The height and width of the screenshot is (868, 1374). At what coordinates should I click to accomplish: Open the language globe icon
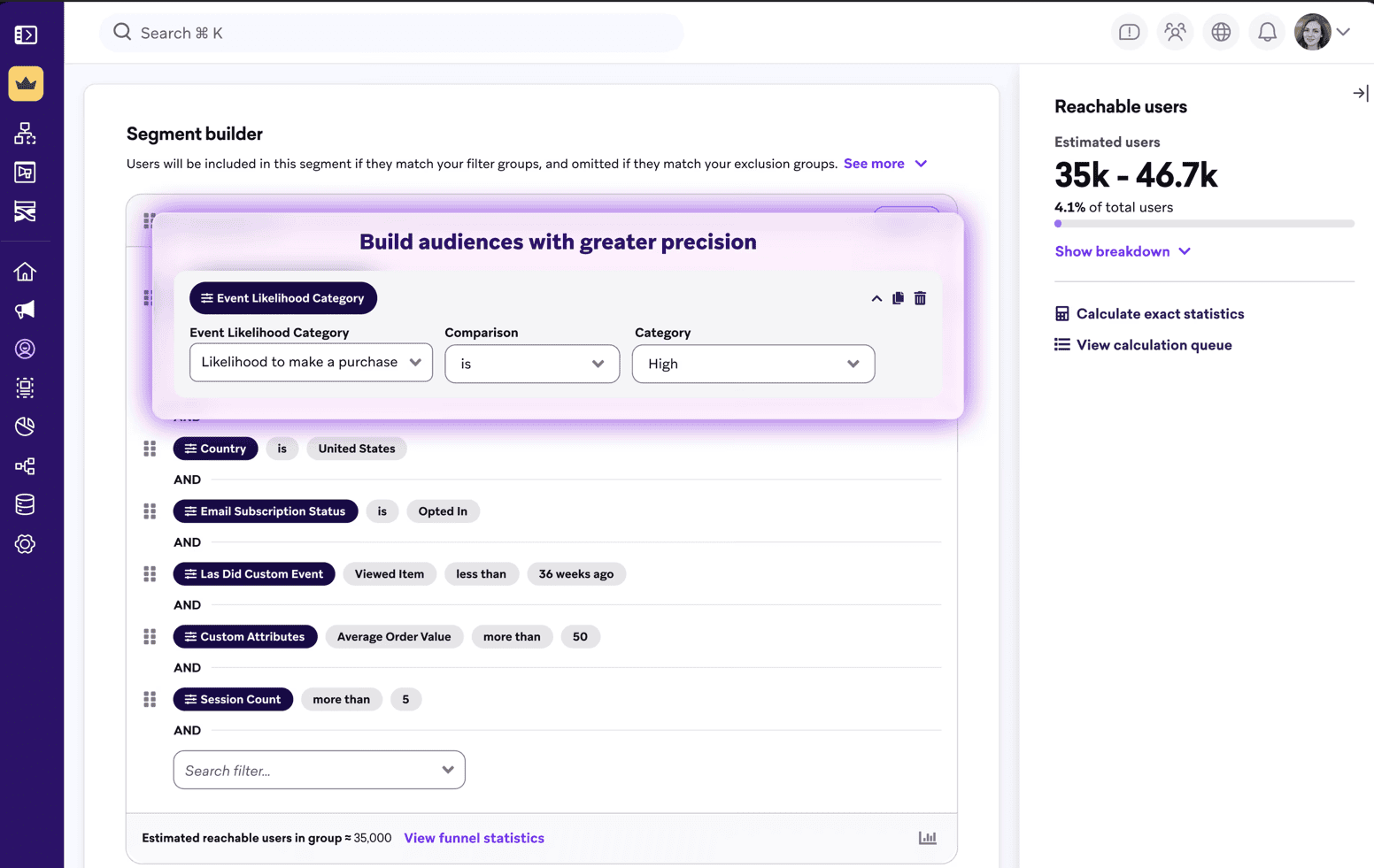[x=1221, y=33]
